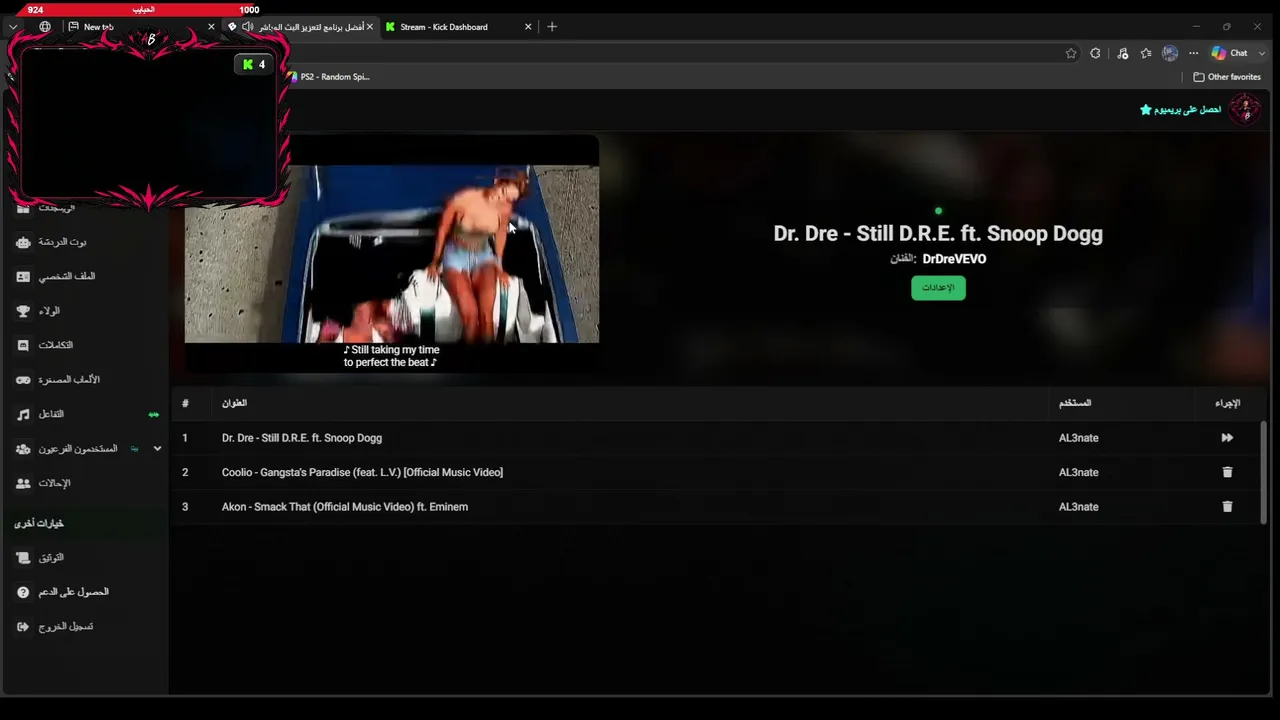Open the Copilot Chat button
Image resolution: width=1280 pixels, height=720 pixels.
coord(1229,53)
